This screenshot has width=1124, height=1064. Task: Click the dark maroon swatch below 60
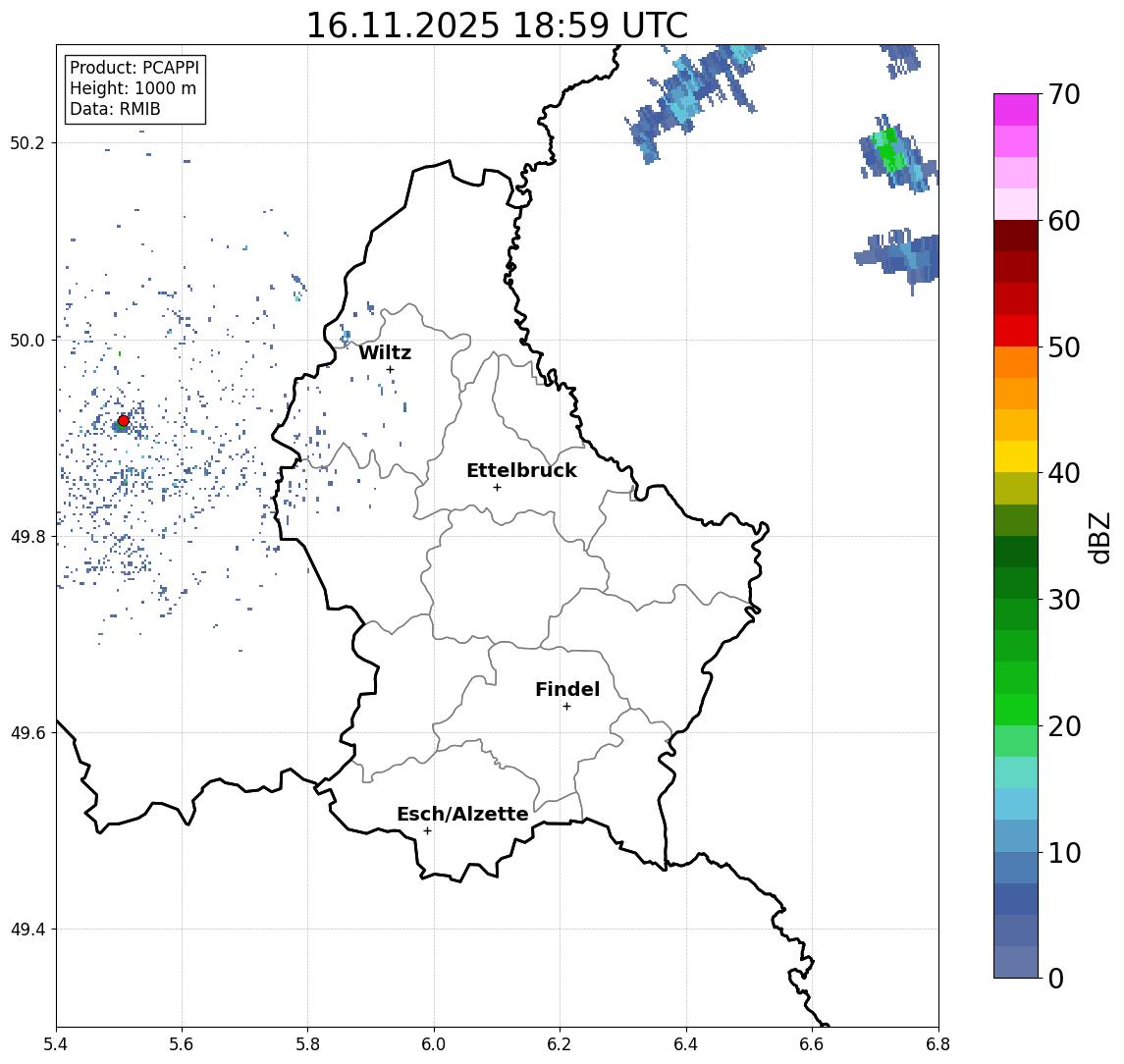point(1016,237)
